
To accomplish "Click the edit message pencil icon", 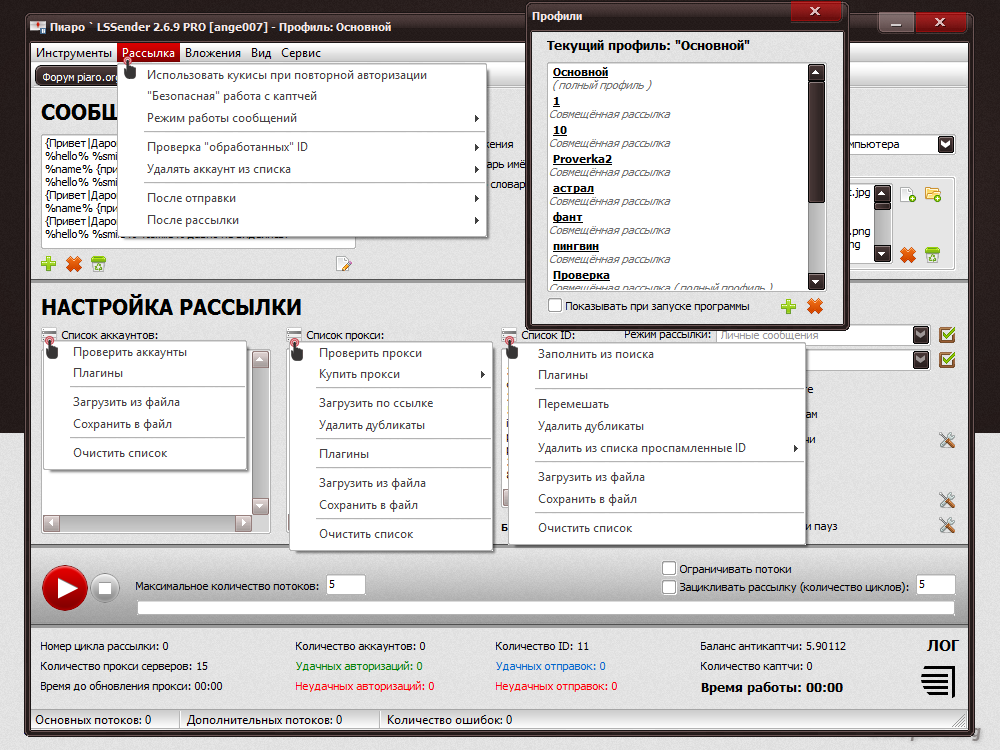I will pos(343,264).
